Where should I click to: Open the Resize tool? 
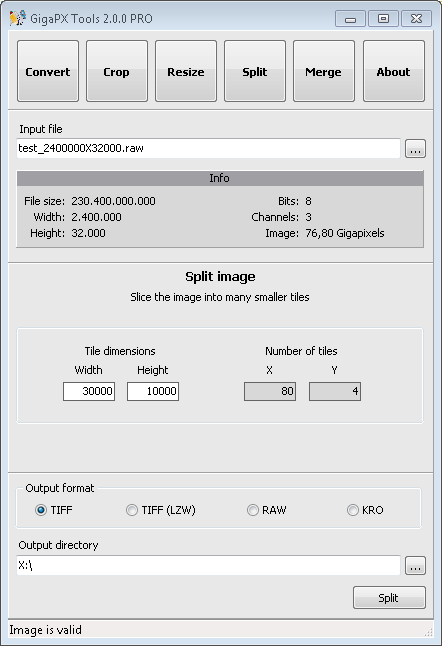tap(186, 71)
